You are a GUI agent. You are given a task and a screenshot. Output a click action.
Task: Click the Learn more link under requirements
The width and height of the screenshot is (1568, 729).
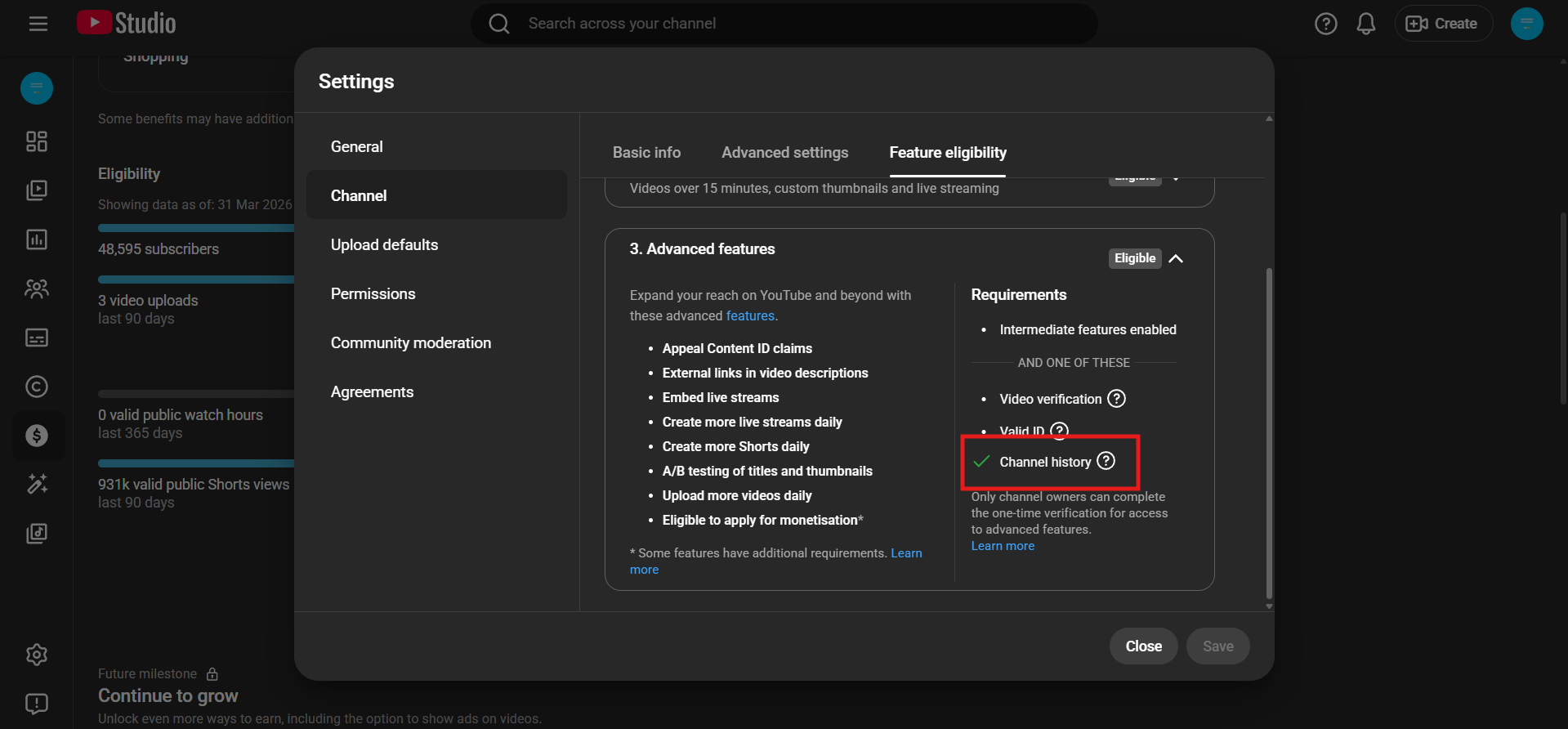point(1003,546)
